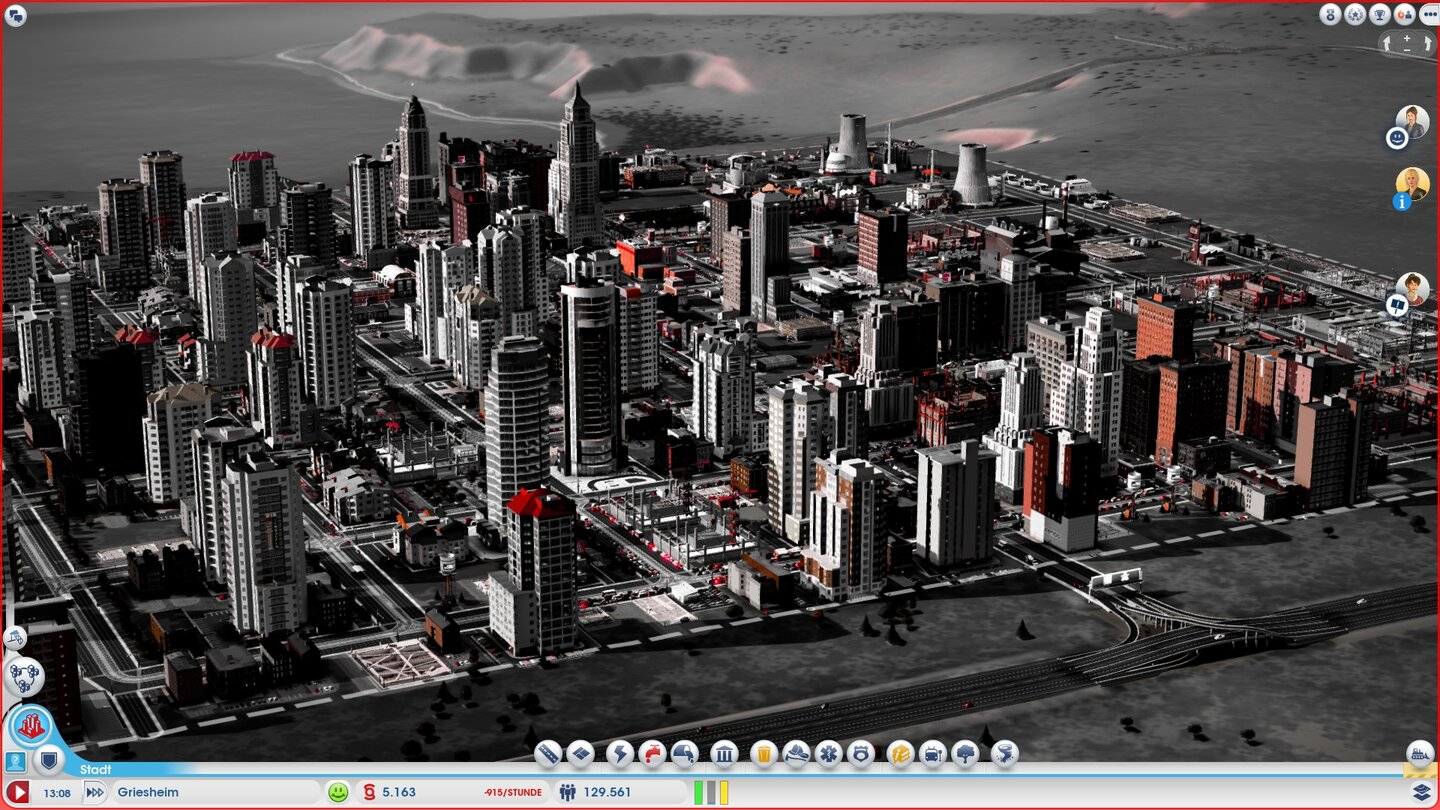Open the Waste disposal trash can menu

764,753
